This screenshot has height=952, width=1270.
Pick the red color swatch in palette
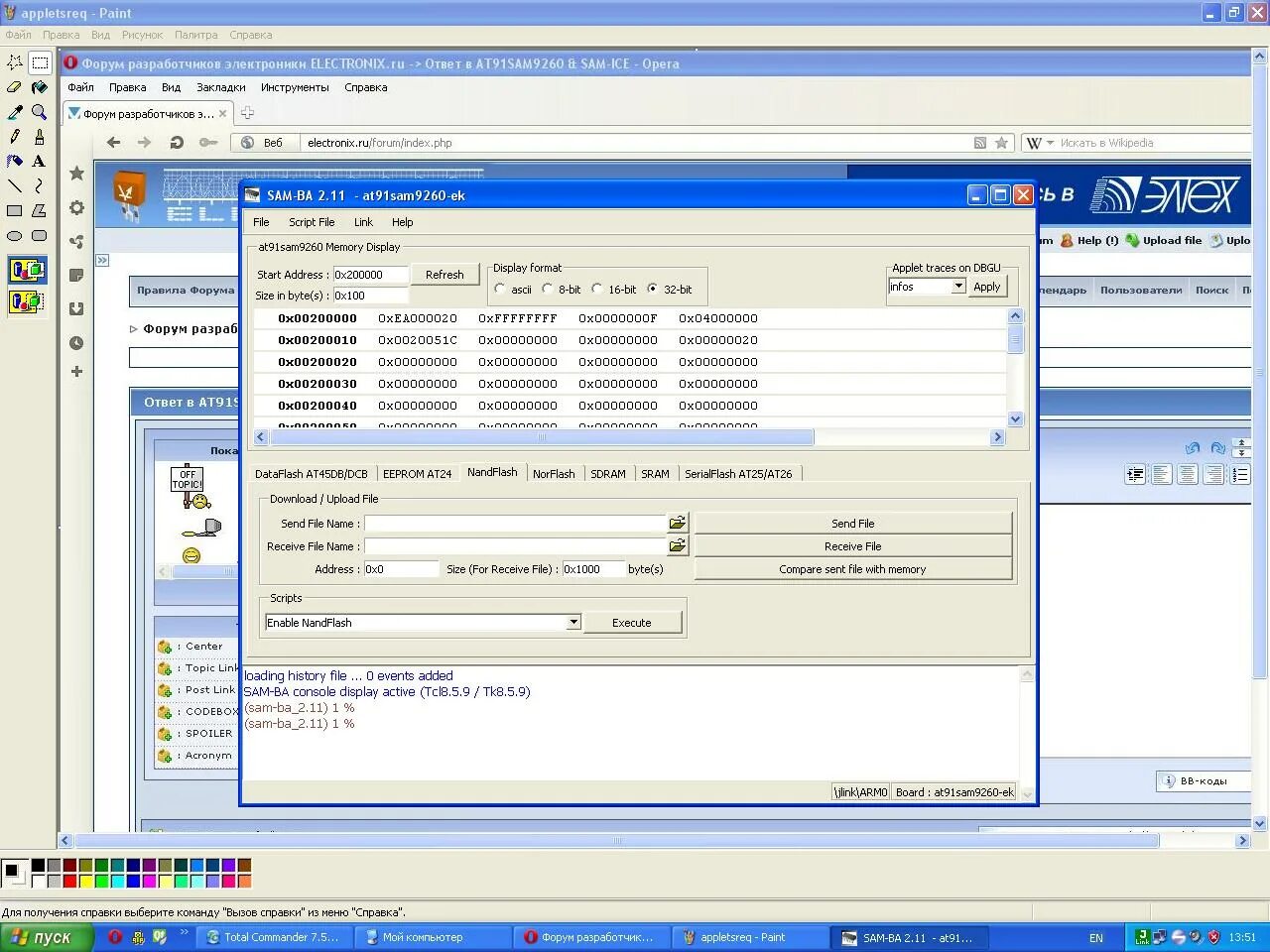tap(69, 881)
